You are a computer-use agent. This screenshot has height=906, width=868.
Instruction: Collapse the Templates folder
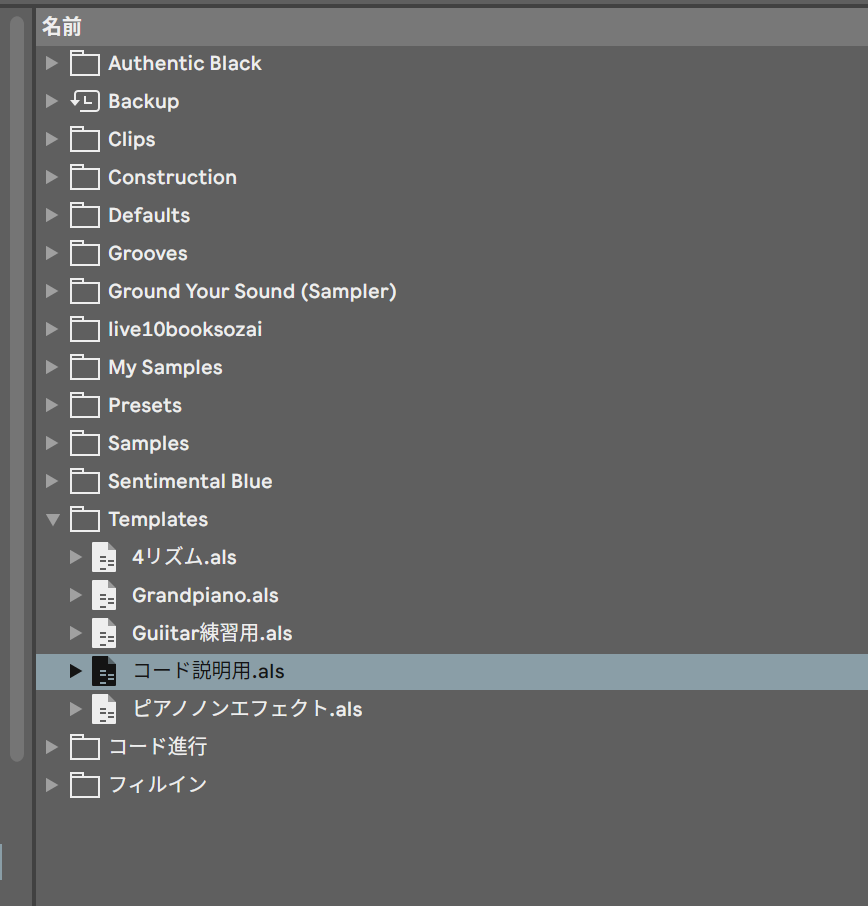pyautogui.click(x=52, y=519)
